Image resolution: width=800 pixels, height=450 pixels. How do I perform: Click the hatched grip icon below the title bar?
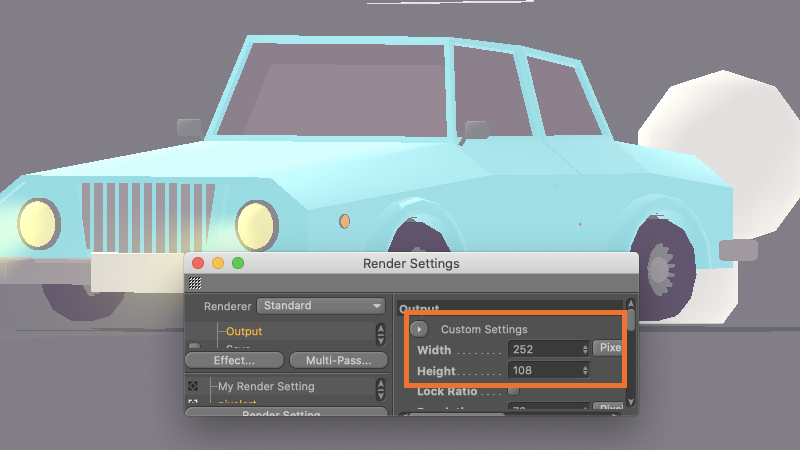pos(195,283)
